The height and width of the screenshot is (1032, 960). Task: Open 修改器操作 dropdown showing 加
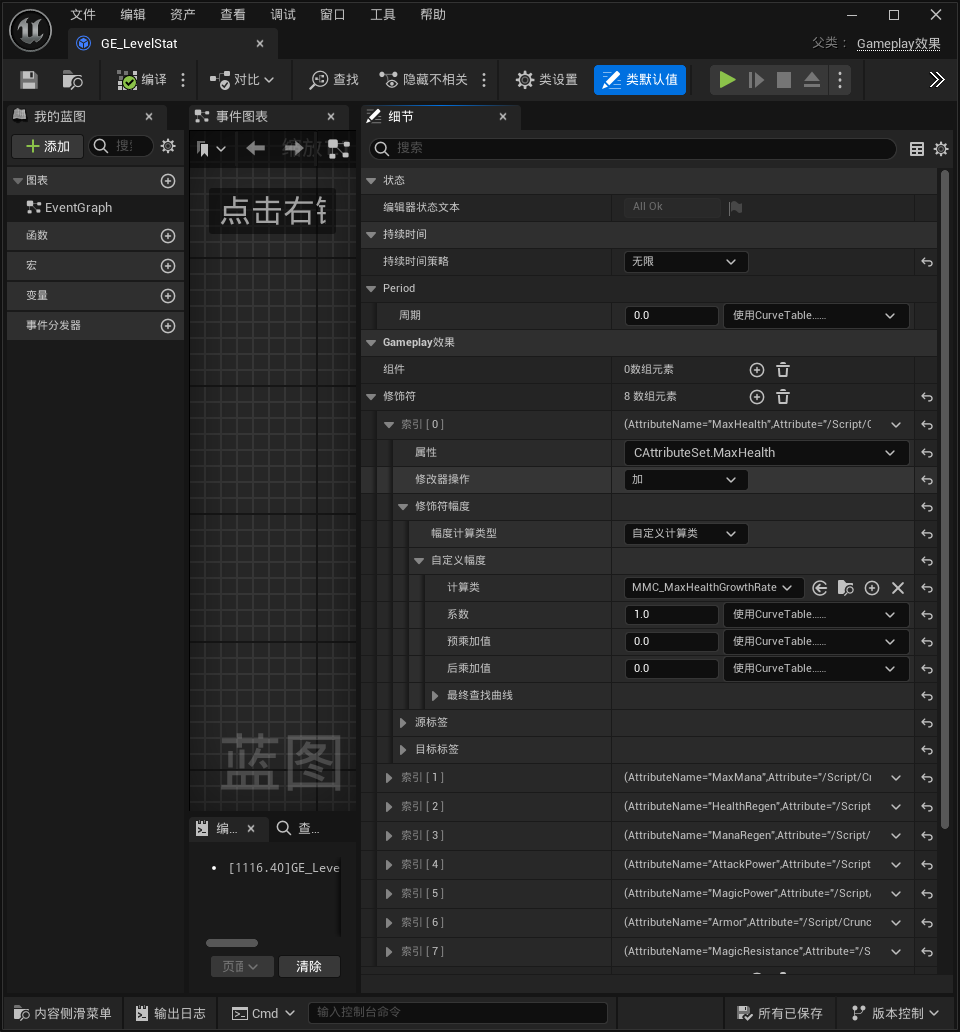coord(686,480)
